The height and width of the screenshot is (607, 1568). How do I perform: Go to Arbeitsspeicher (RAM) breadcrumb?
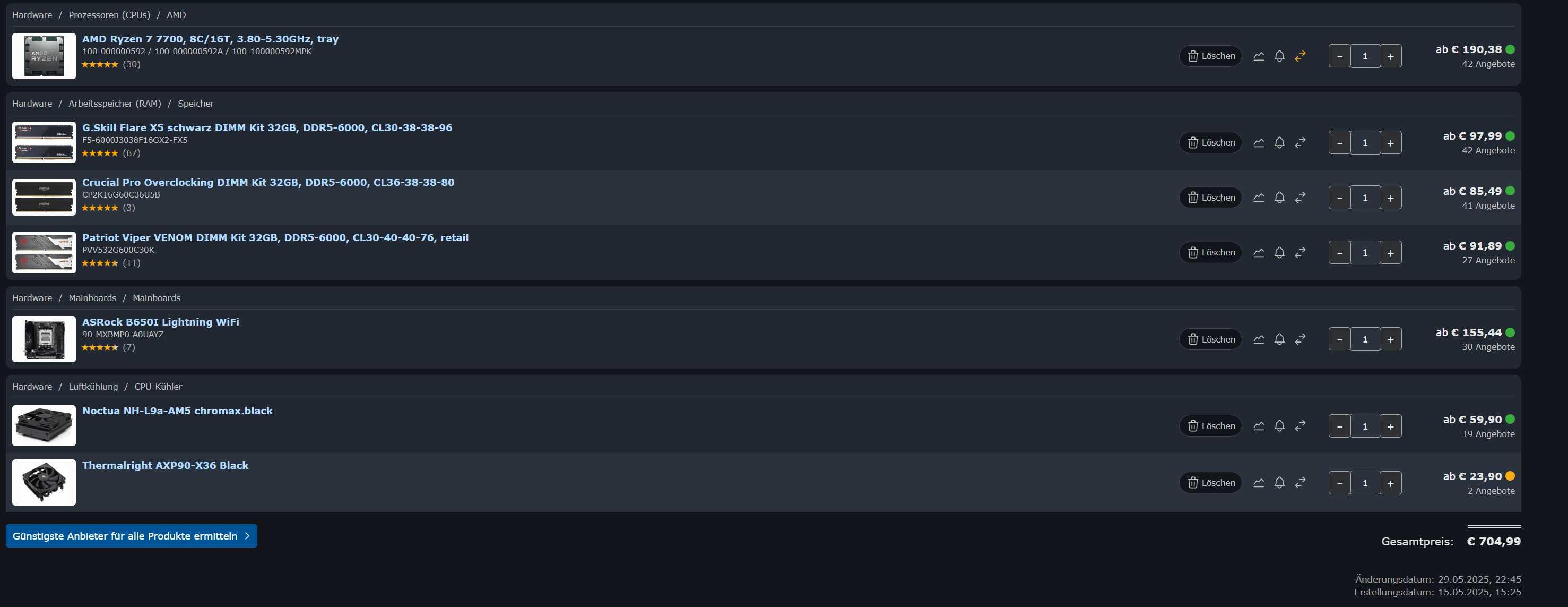click(x=115, y=104)
